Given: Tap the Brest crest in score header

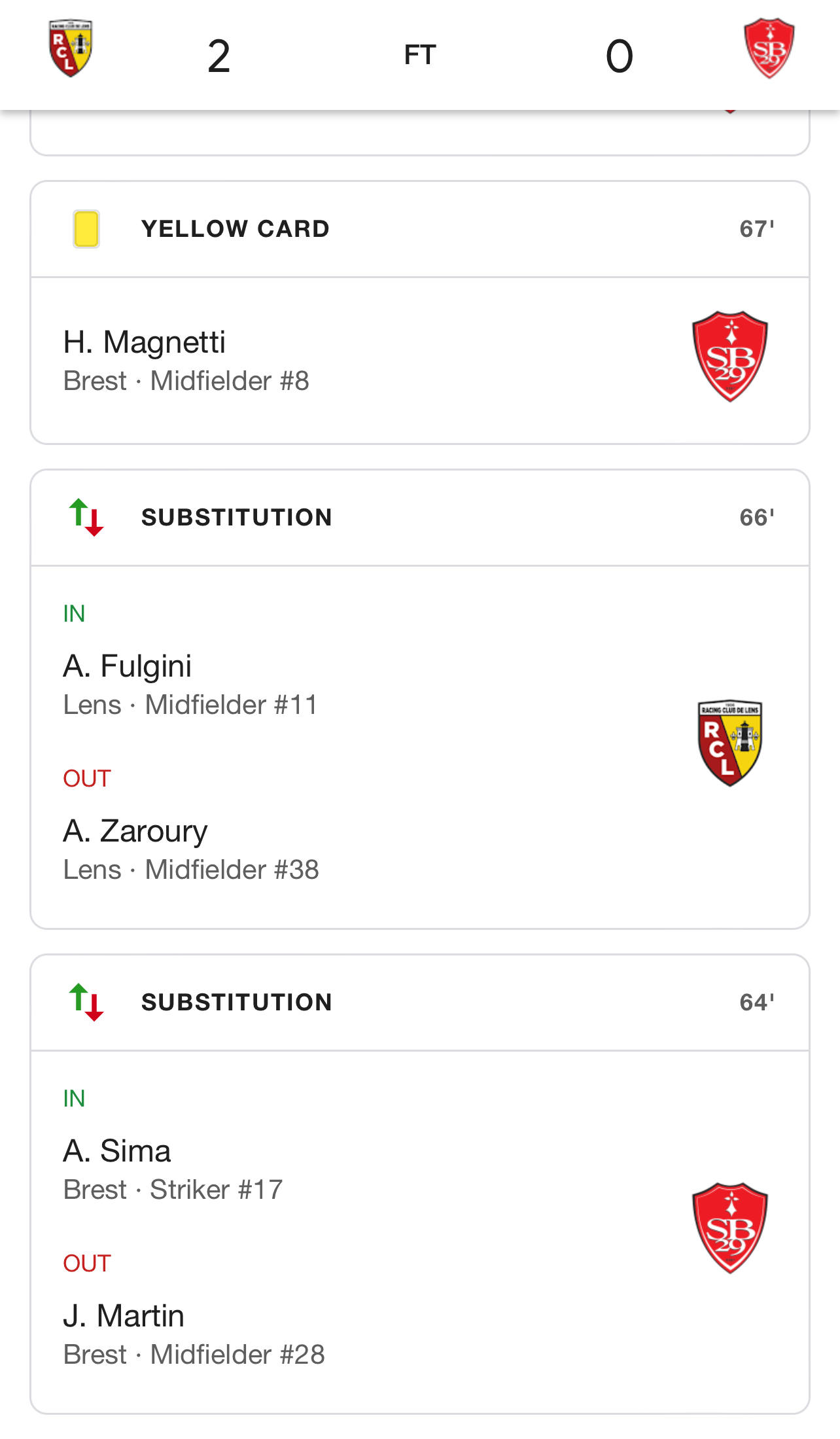Looking at the screenshot, I should (x=769, y=48).
